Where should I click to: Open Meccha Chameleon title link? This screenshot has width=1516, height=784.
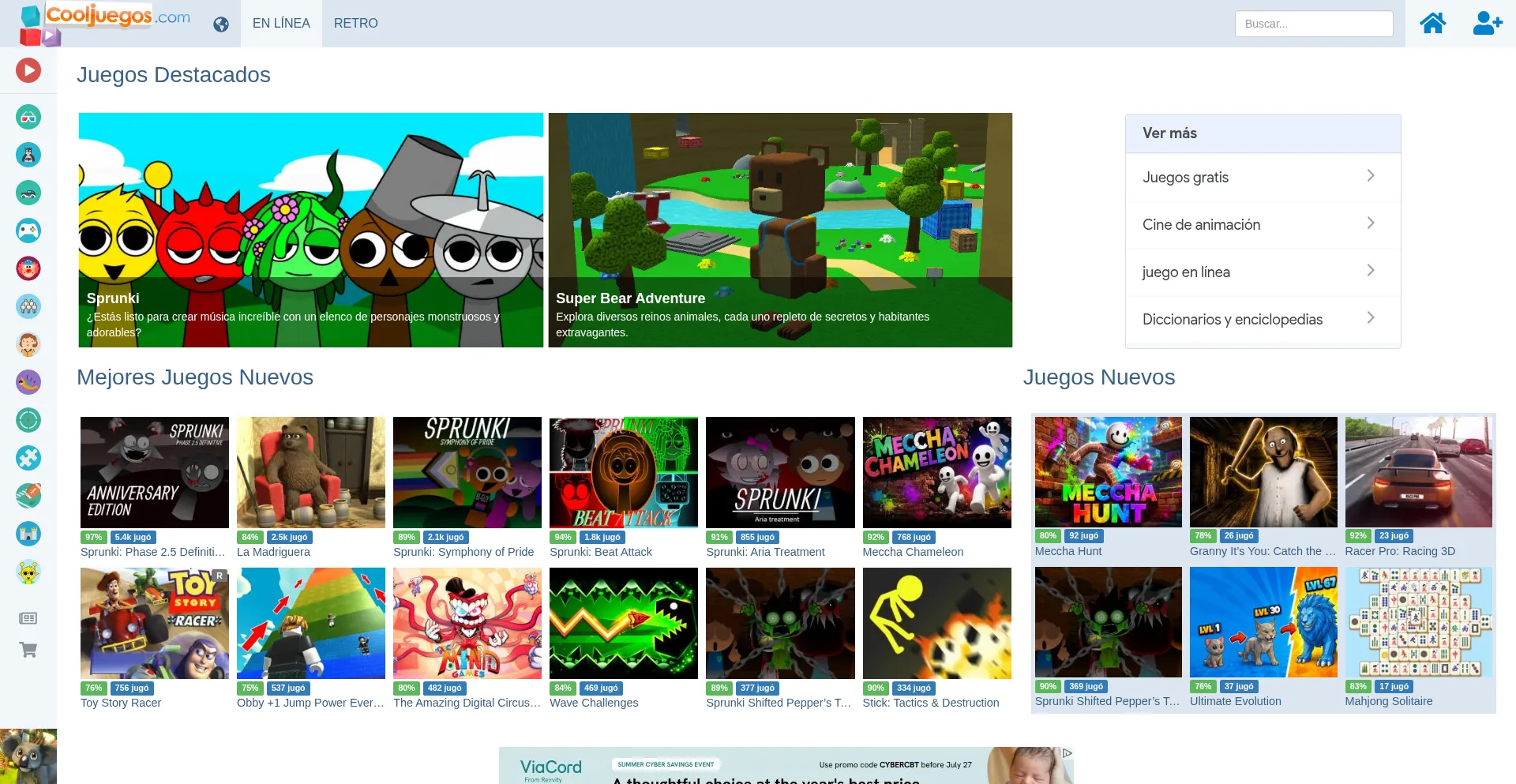(x=913, y=552)
